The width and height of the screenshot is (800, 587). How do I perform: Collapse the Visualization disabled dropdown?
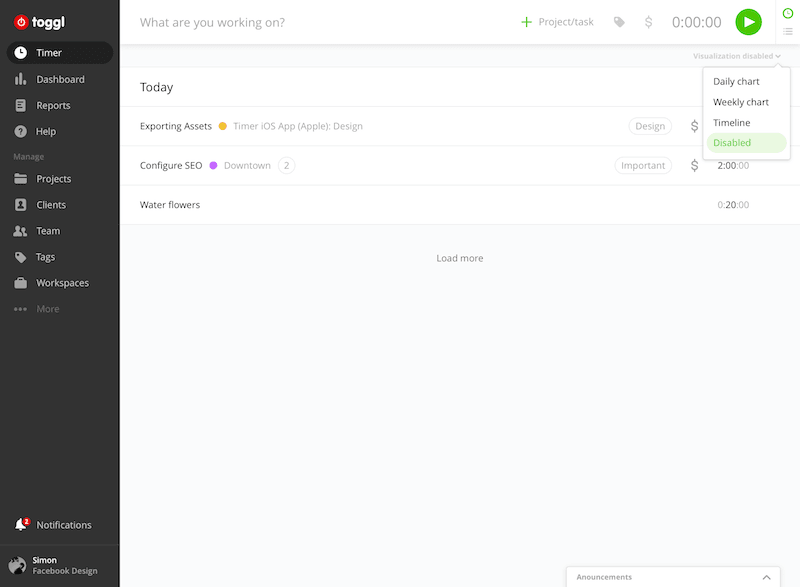click(737, 56)
